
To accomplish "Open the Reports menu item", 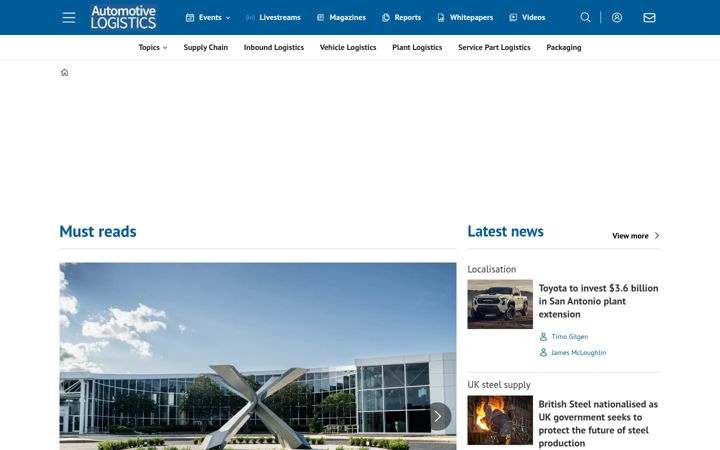I will pyautogui.click(x=408, y=17).
